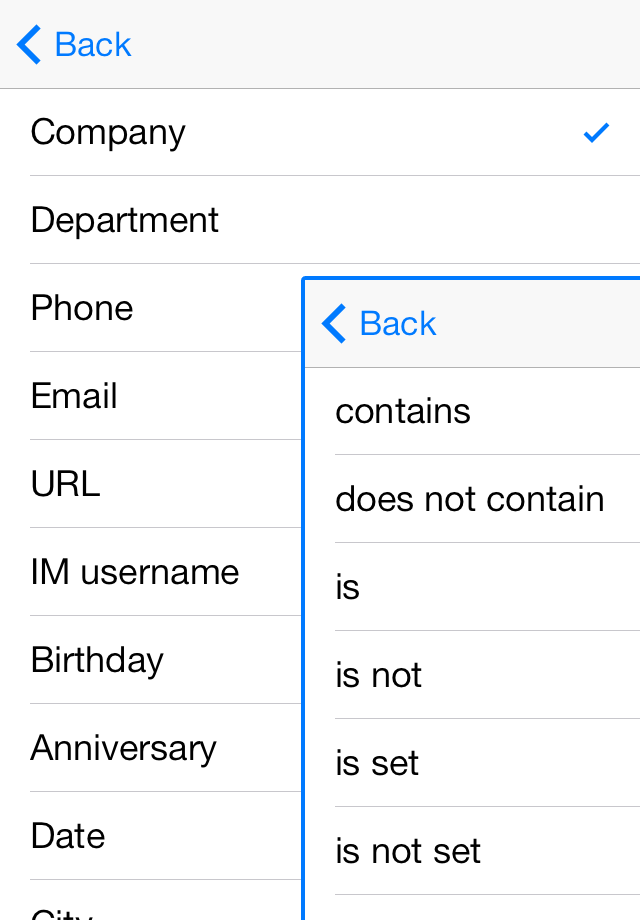This screenshot has height=920, width=640.
Task: Select the "is not set" condition
Action: (408, 851)
